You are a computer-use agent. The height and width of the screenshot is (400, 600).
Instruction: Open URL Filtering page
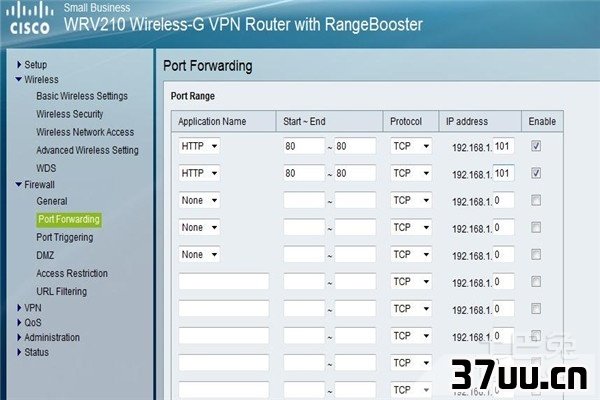coord(62,291)
